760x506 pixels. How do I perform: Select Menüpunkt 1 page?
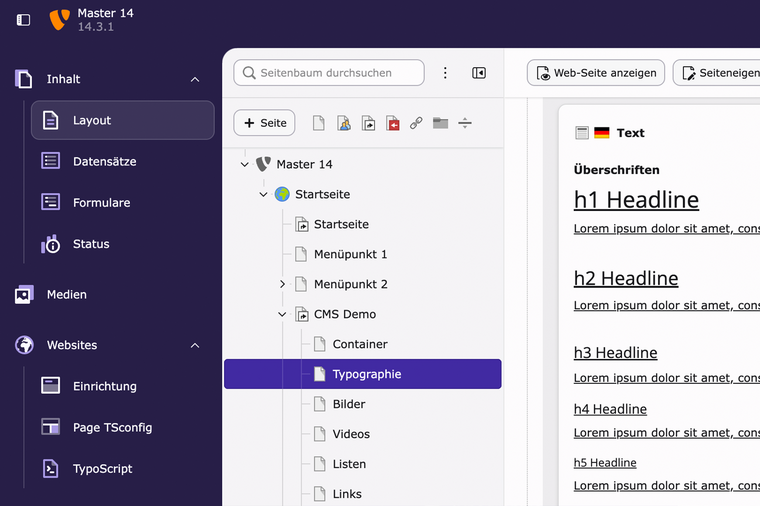350,254
